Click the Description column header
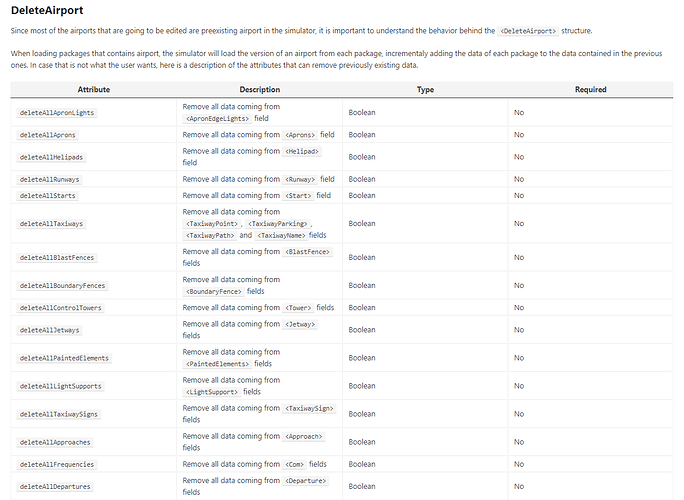This screenshot has height=500, width=684. pos(260,89)
